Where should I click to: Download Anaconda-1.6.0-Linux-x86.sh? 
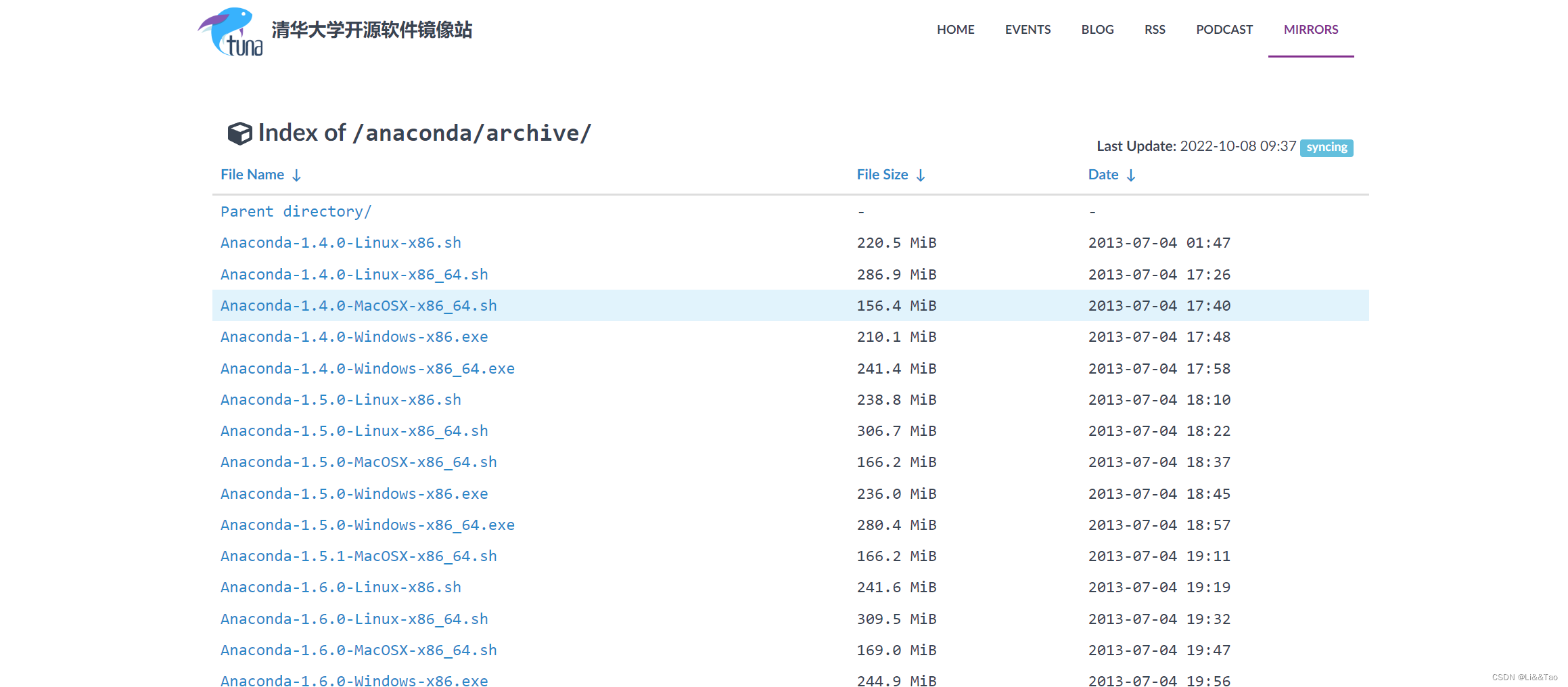point(341,587)
